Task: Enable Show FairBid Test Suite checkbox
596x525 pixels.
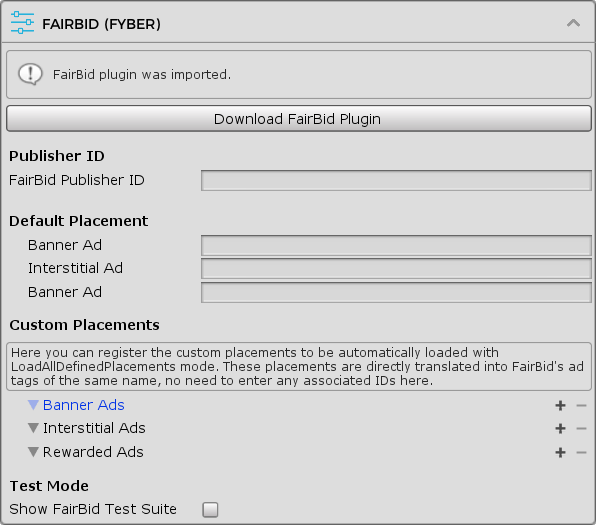Action: point(210,510)
